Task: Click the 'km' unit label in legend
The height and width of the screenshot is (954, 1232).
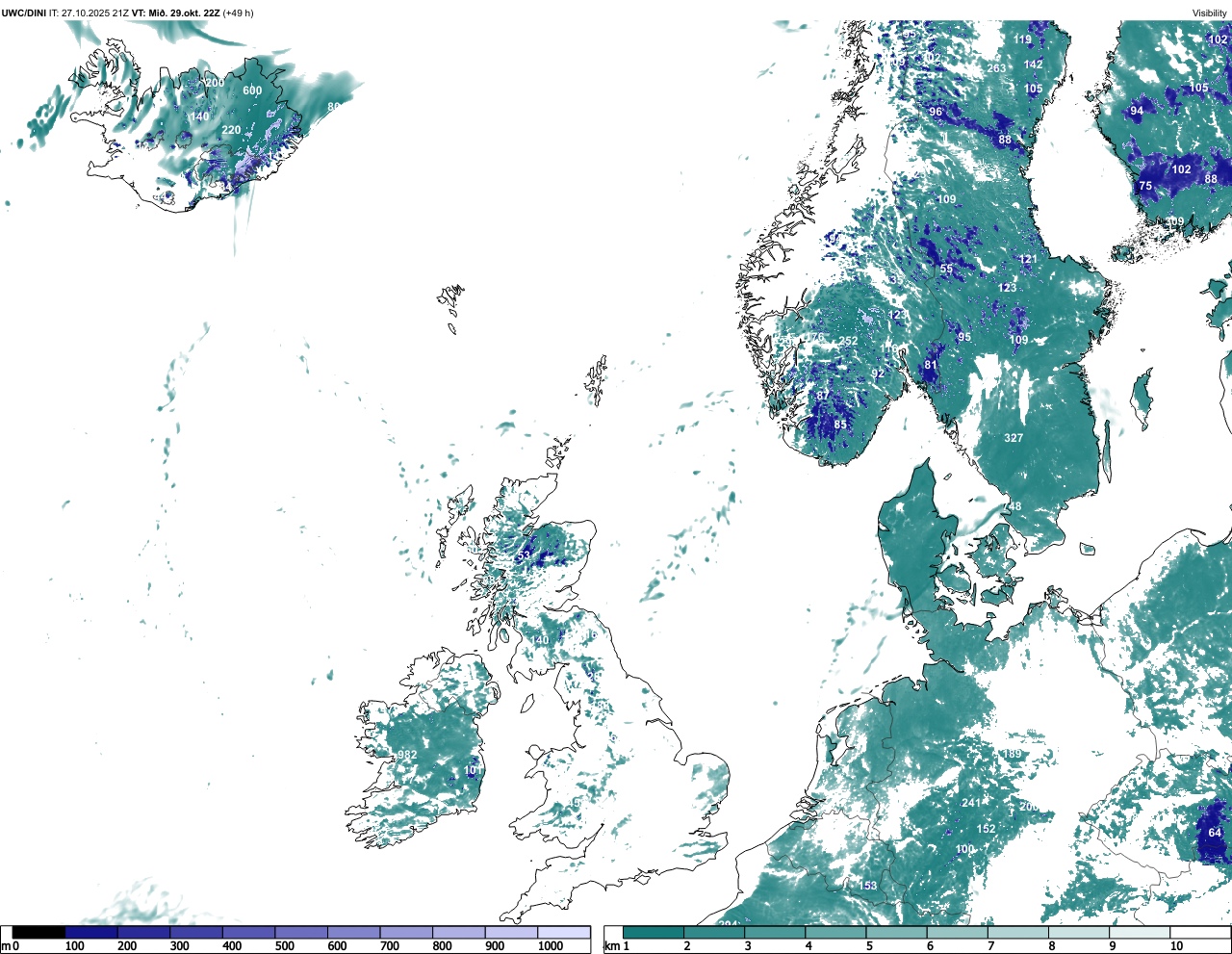Action: pos(611,946)
